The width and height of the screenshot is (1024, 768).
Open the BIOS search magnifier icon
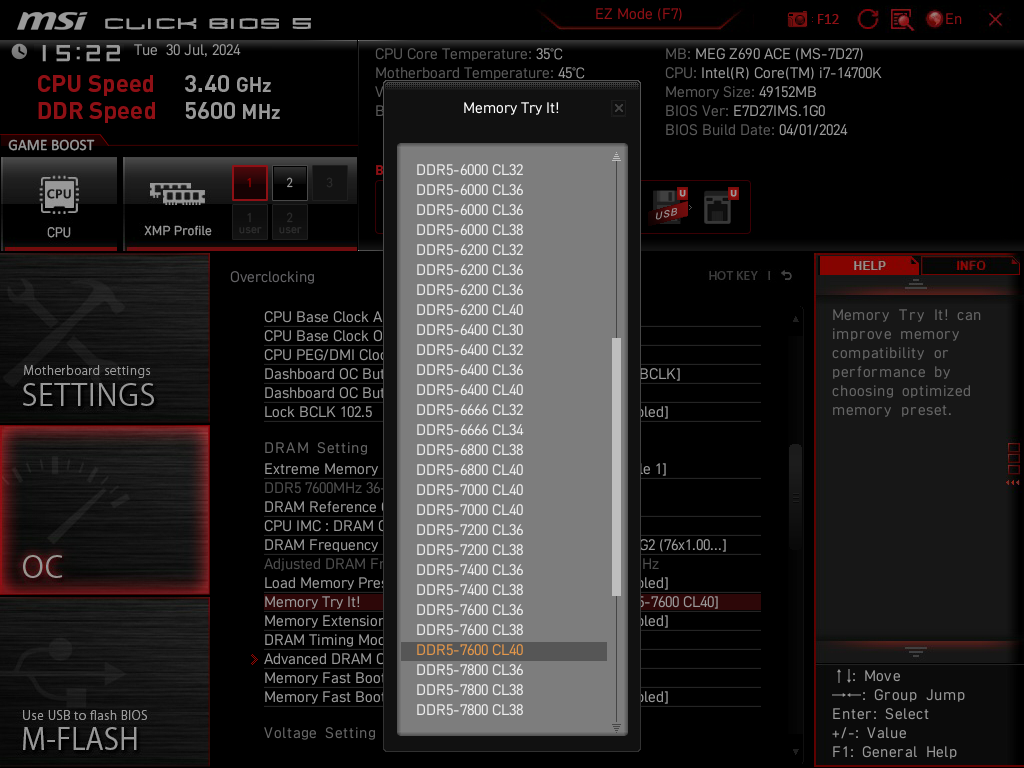(x=902, y=20)
